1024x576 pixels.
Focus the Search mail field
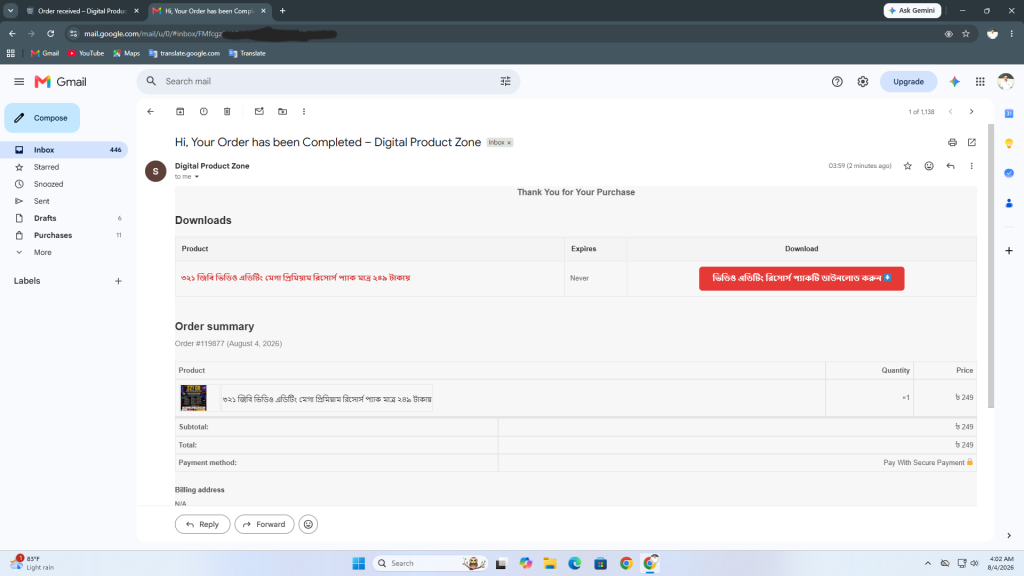[x=330, y=82]
